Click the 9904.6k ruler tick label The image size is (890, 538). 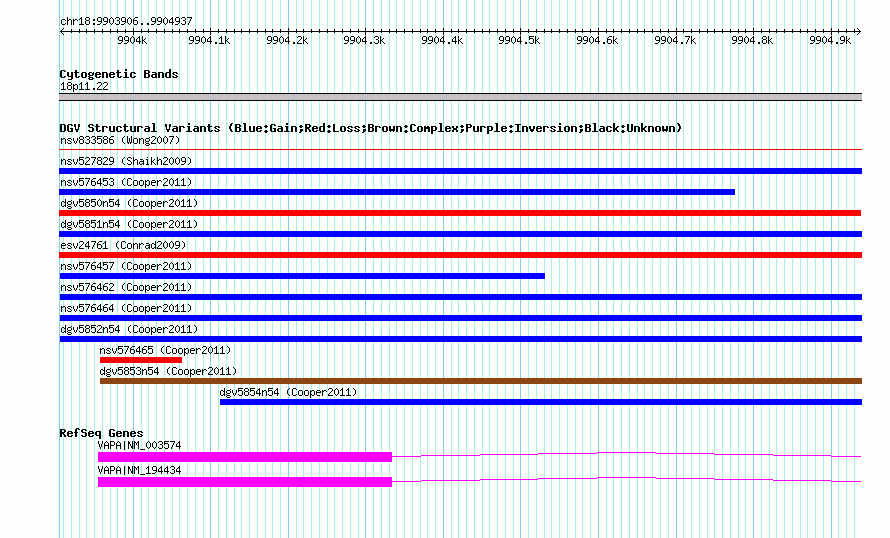click(x=597, y=40)
